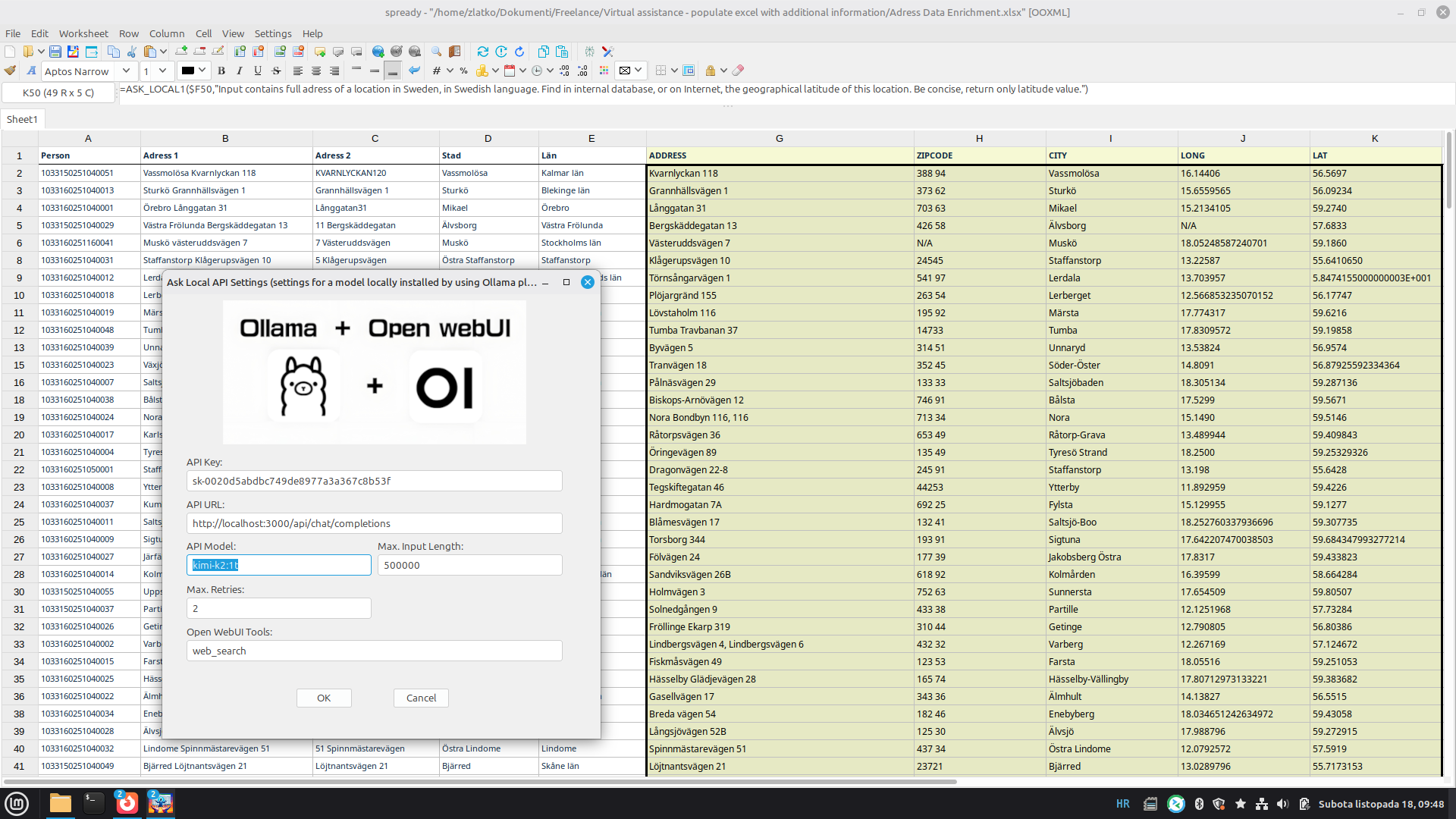
Task: Click the percent format icon
Action: click(x=463, y=71)
